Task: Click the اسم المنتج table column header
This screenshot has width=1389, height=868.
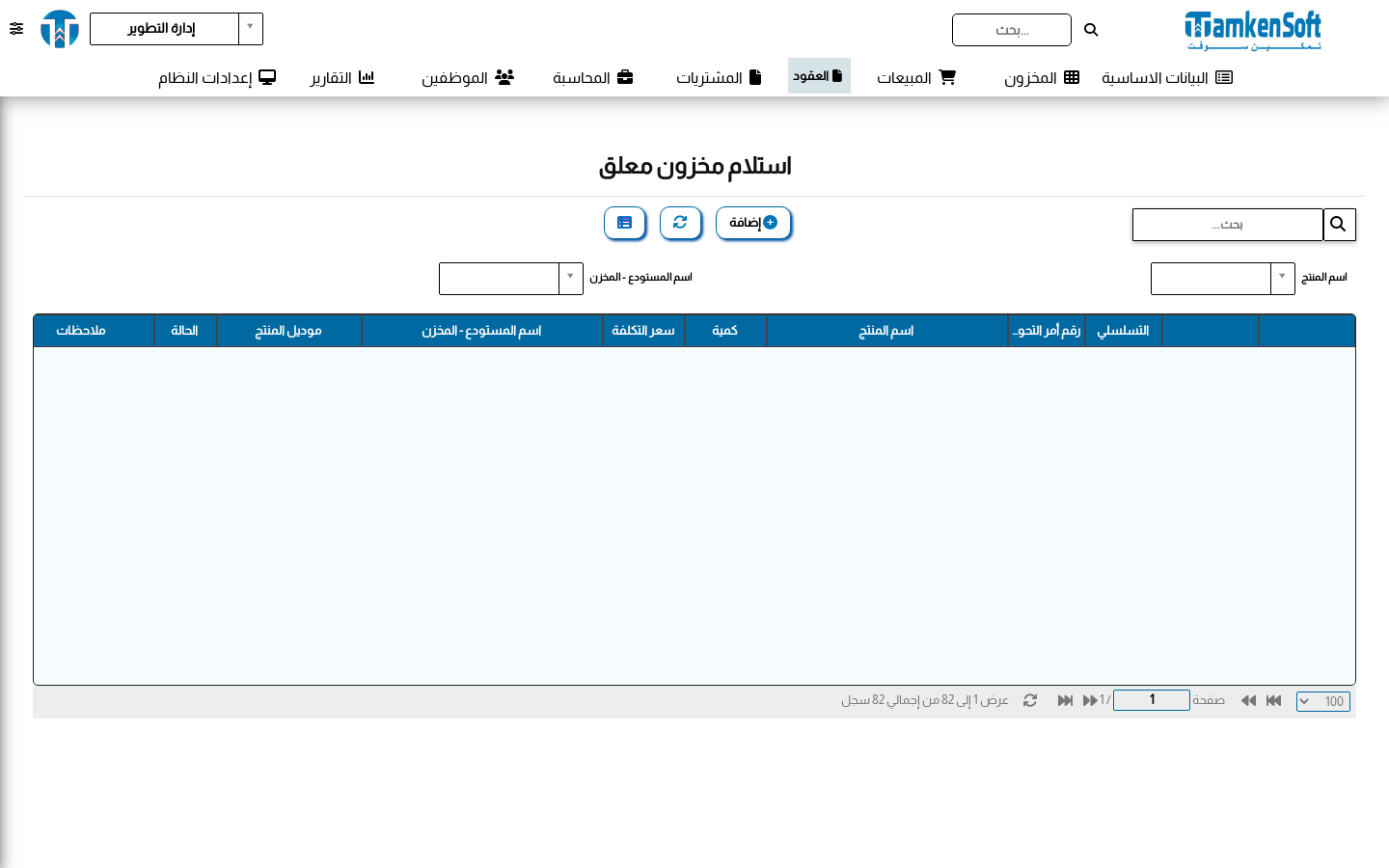Action: pyautogui.click(x=887, y=331)
